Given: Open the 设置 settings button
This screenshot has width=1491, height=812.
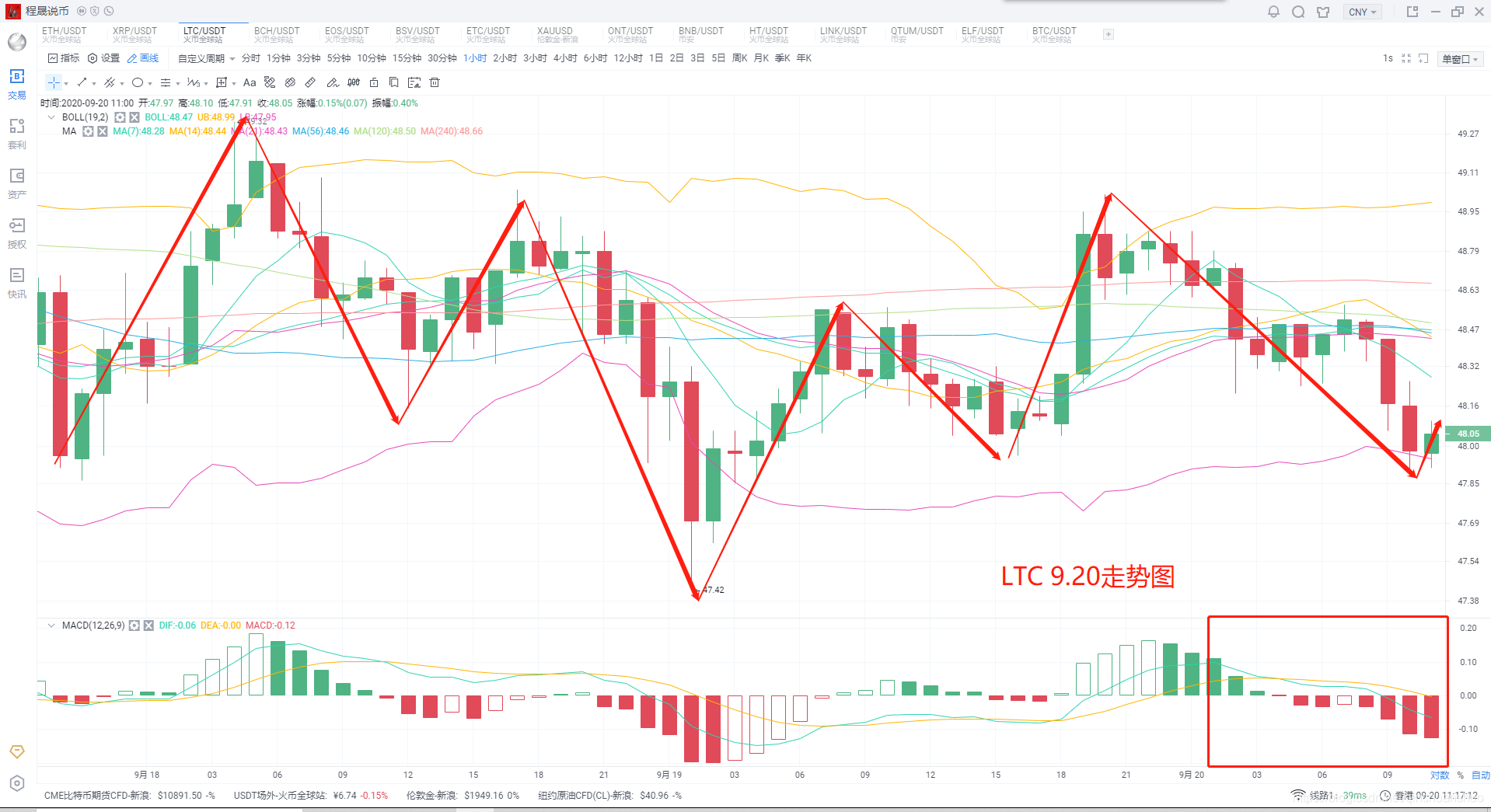Looking at the screenshot, I should click(104, 58).
